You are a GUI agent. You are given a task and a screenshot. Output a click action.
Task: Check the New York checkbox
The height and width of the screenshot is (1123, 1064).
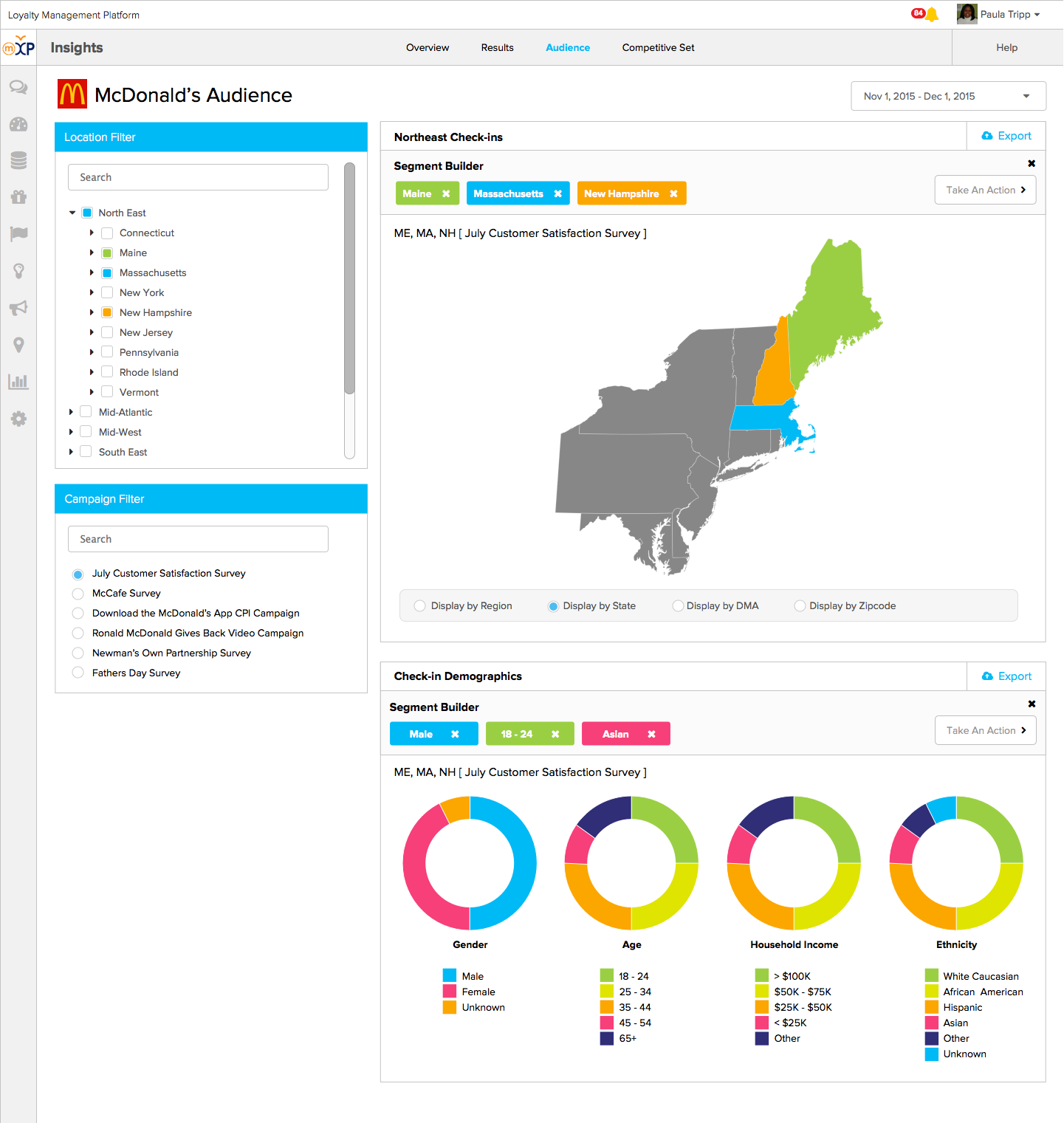[107, 292]
